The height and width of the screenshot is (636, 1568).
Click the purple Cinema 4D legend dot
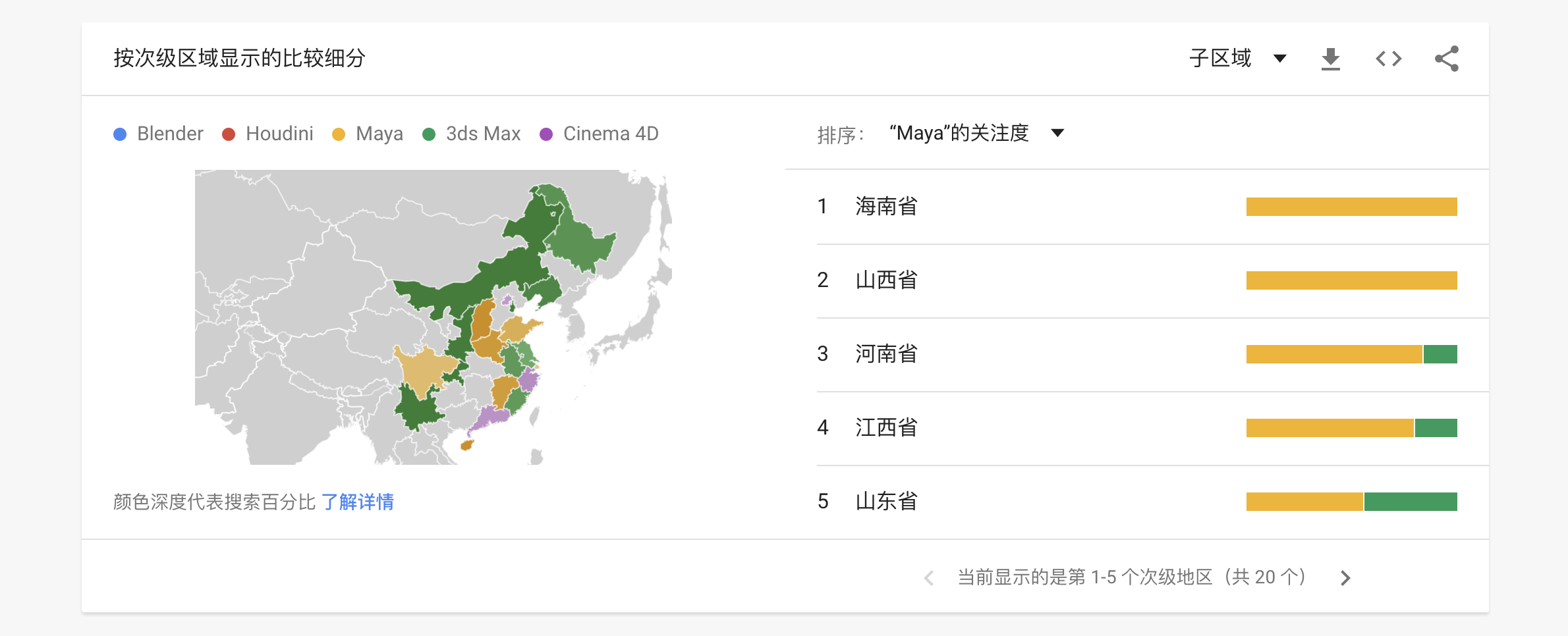pos(546,134)
